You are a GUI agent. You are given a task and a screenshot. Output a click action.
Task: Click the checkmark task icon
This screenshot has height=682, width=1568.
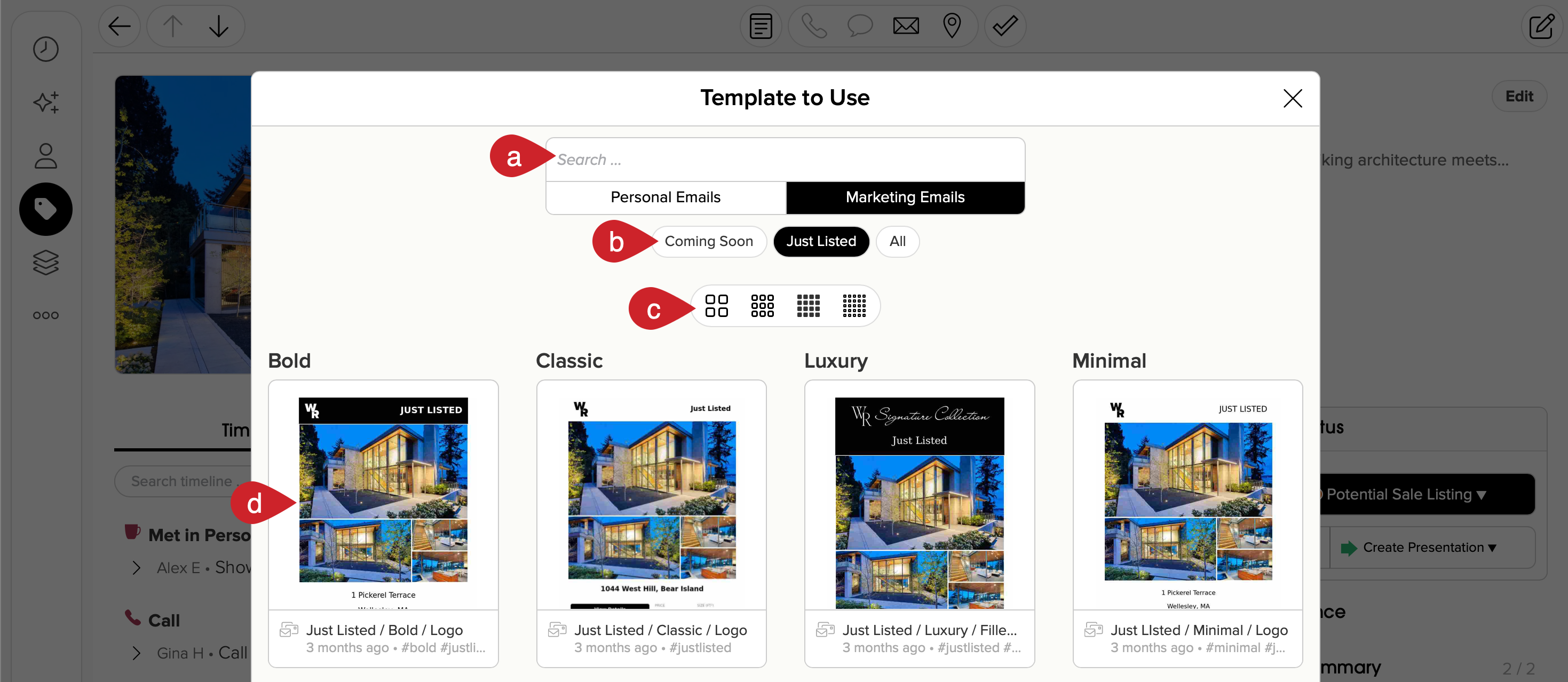(x=1005, y=26)
